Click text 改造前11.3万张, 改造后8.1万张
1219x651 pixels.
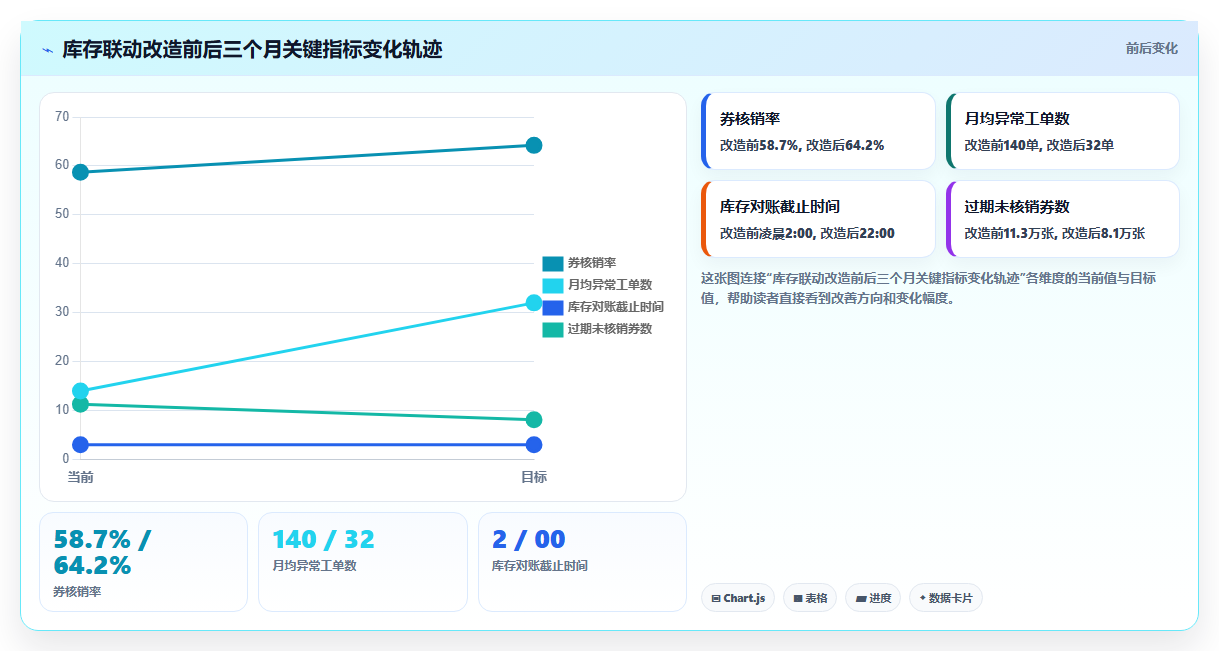pyautogui.click(x=1054, y=233)
